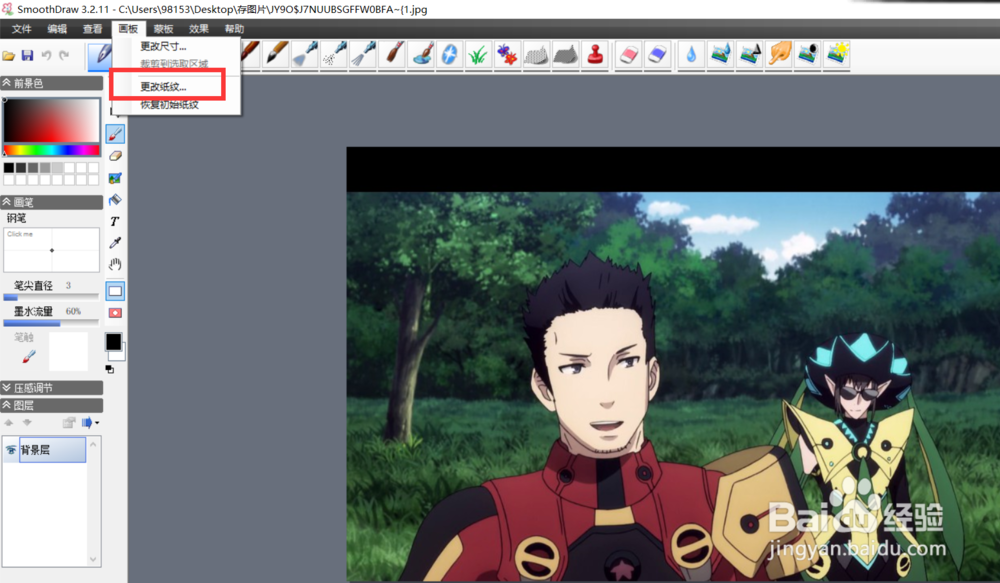Screen dimensions: 1000x583
Task: Select the Text tool T icon
Action: [x=115, y=221]
